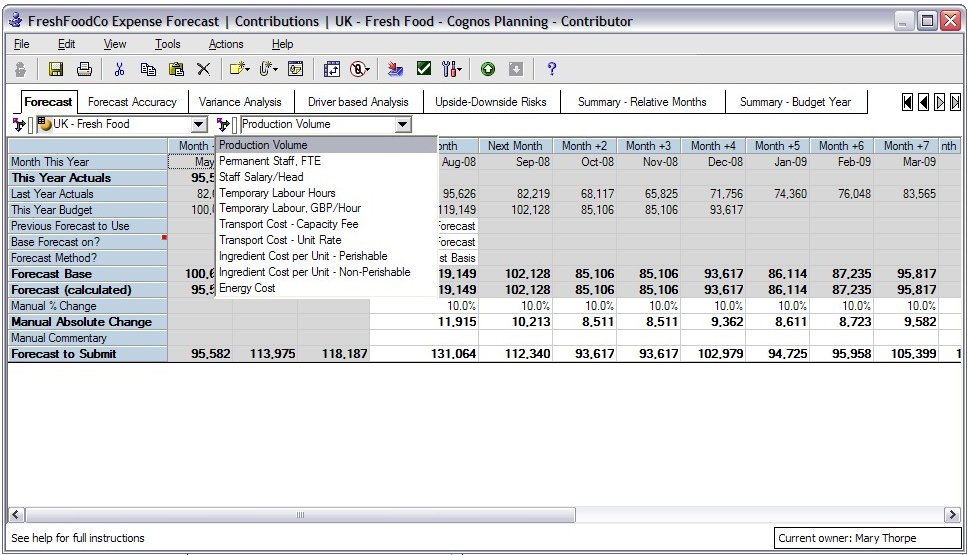Open help with the question mark icon
This screenshot has height=555, width=968.
[x=551, y=69]
